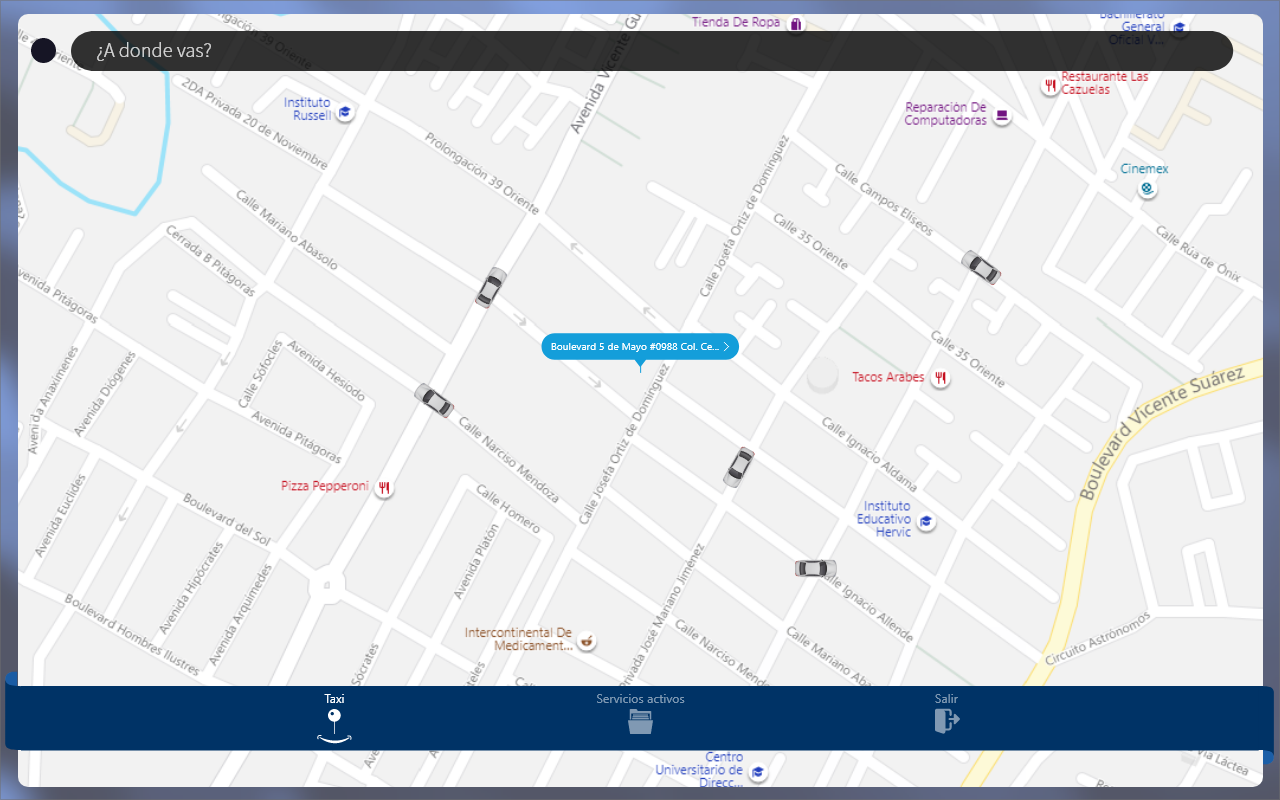Switch to the Taxi tab
Image resolution: width=1280 pixels, height=800 pixels.
tap(334, 699)
